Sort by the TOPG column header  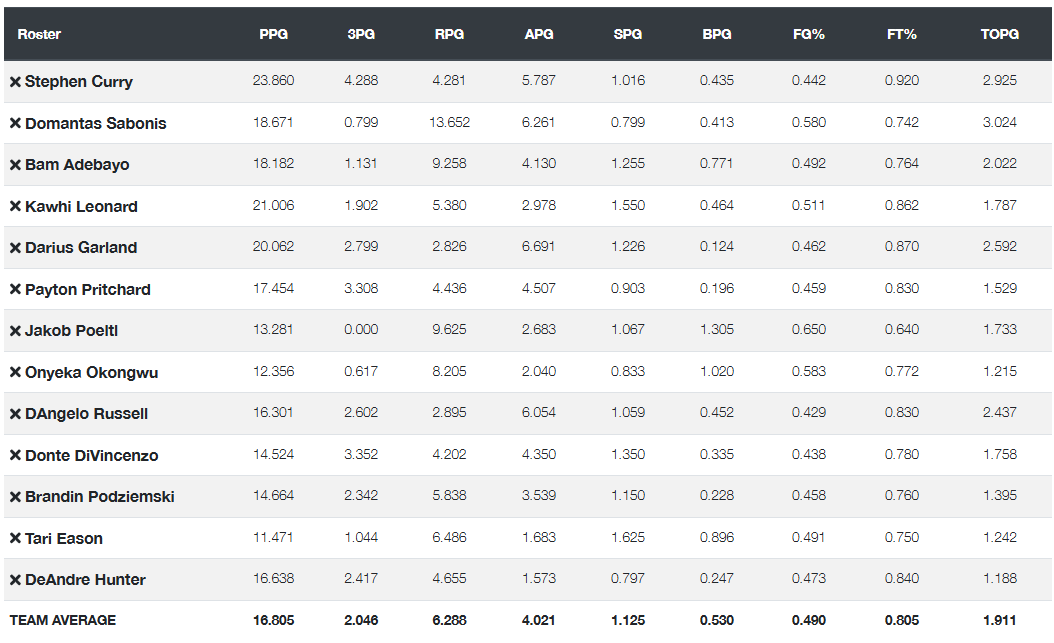click(999, 34)
